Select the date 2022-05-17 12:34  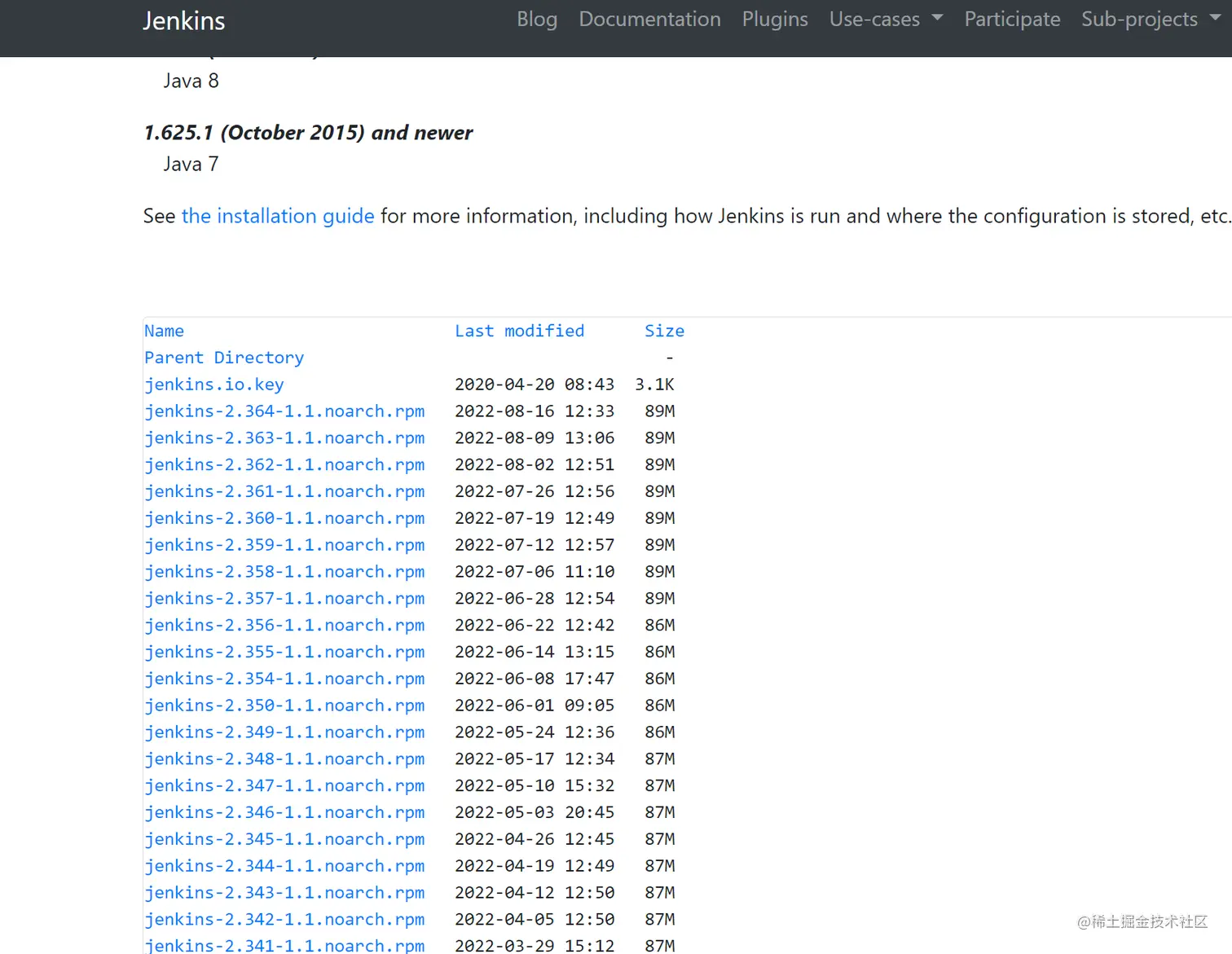click(535, 759)
